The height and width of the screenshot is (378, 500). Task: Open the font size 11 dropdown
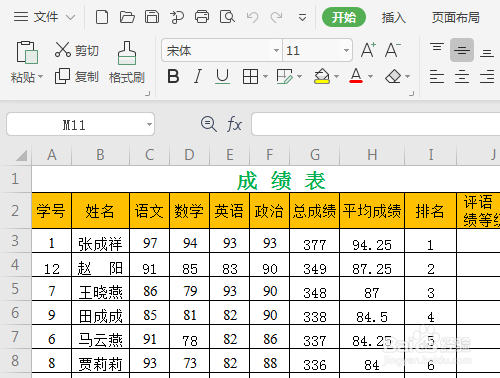pyautogui.click(x=346, y=50)
